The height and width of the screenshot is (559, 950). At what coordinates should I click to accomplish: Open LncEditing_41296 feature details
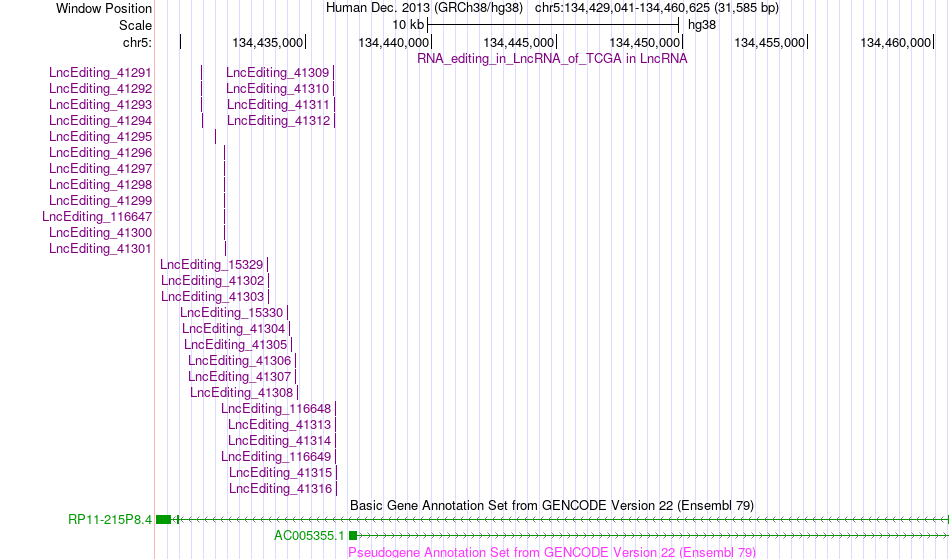point(101,153)
